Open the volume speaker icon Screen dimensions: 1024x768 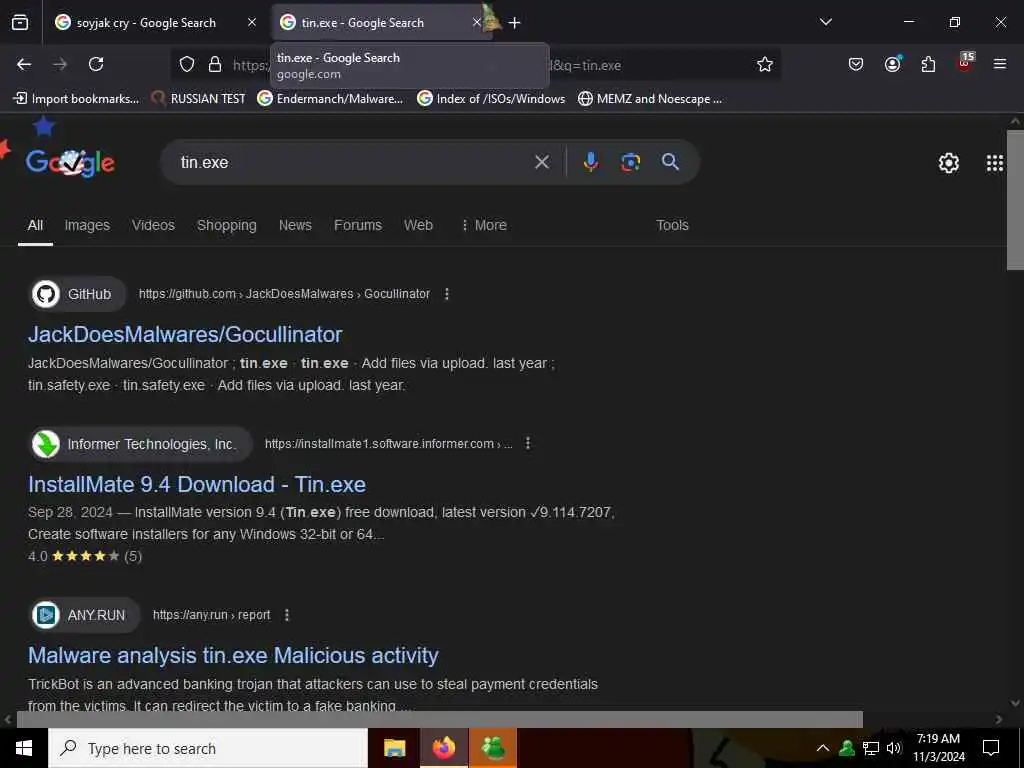(x=894, y=748)
